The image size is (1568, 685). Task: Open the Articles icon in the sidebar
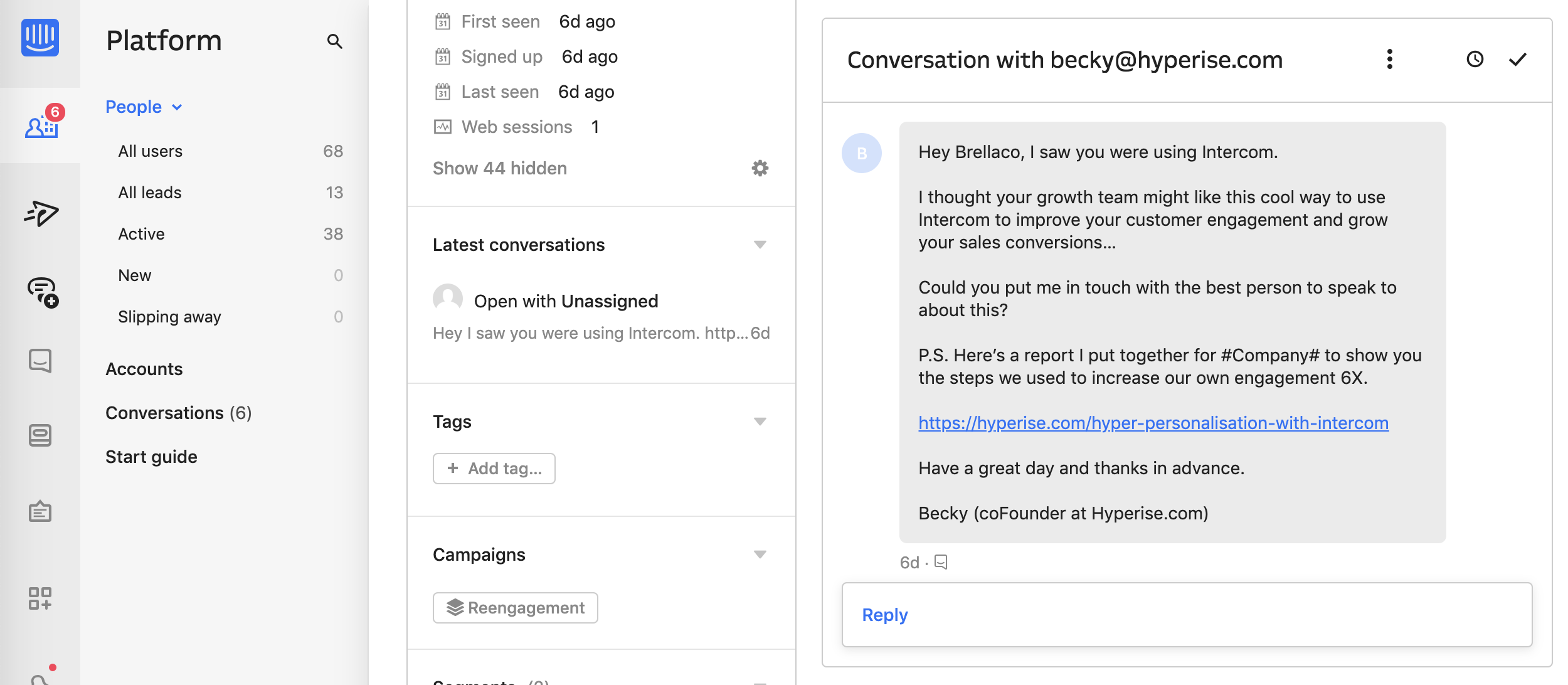pos(40,435)
